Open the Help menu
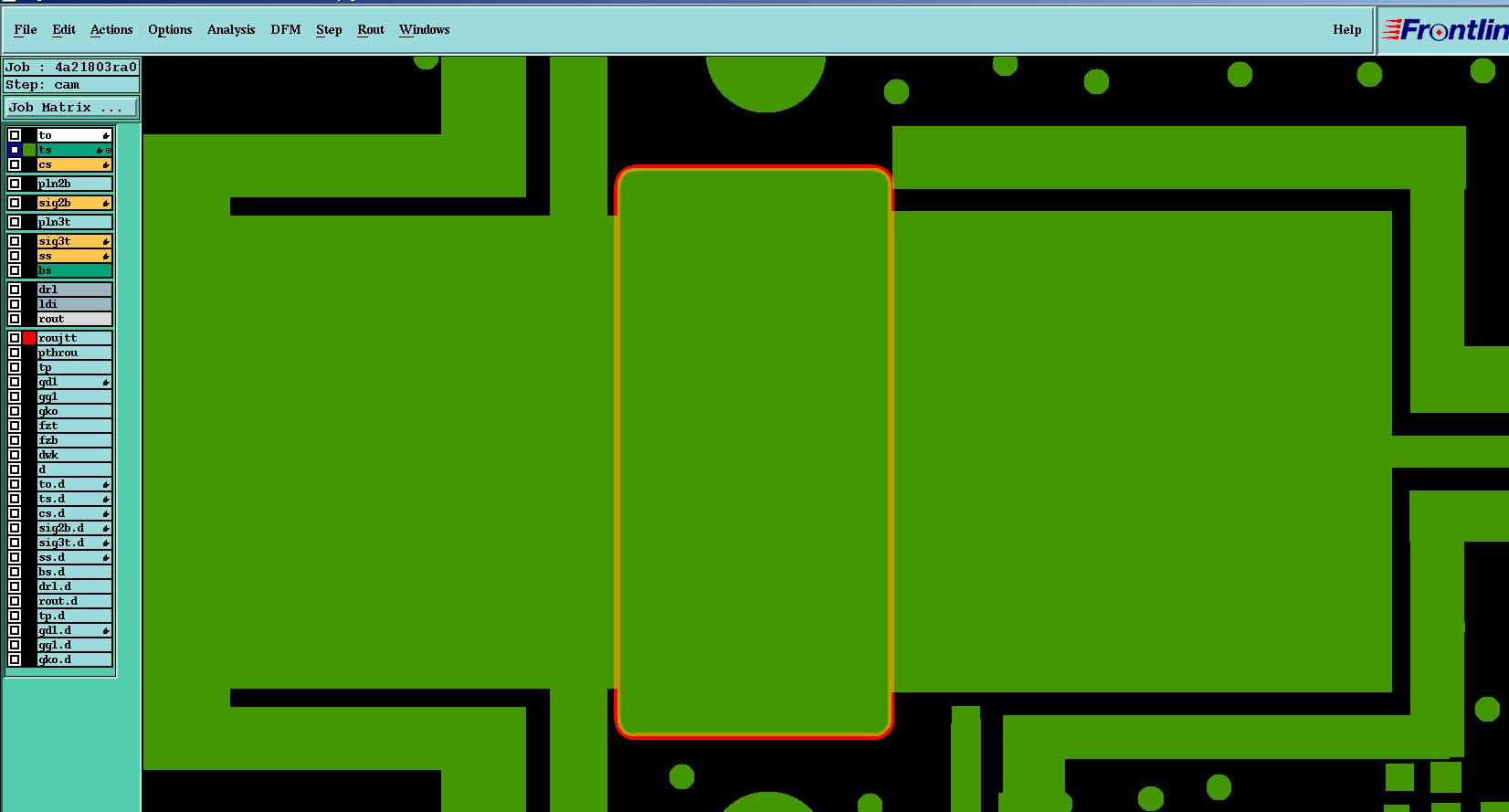The image size is (1509, 812). pos(1347,29)
